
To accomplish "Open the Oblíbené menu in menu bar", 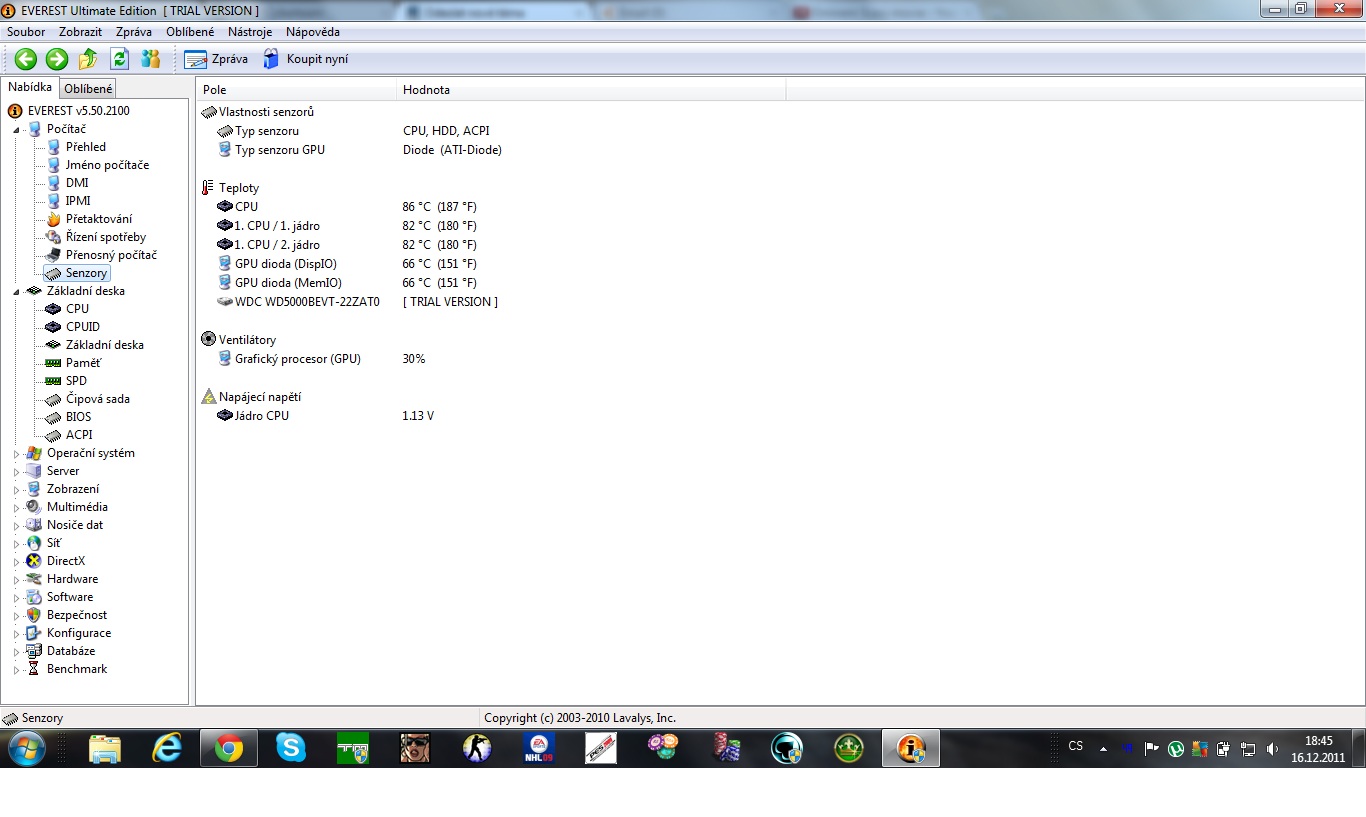I will [x=190, y=32].
